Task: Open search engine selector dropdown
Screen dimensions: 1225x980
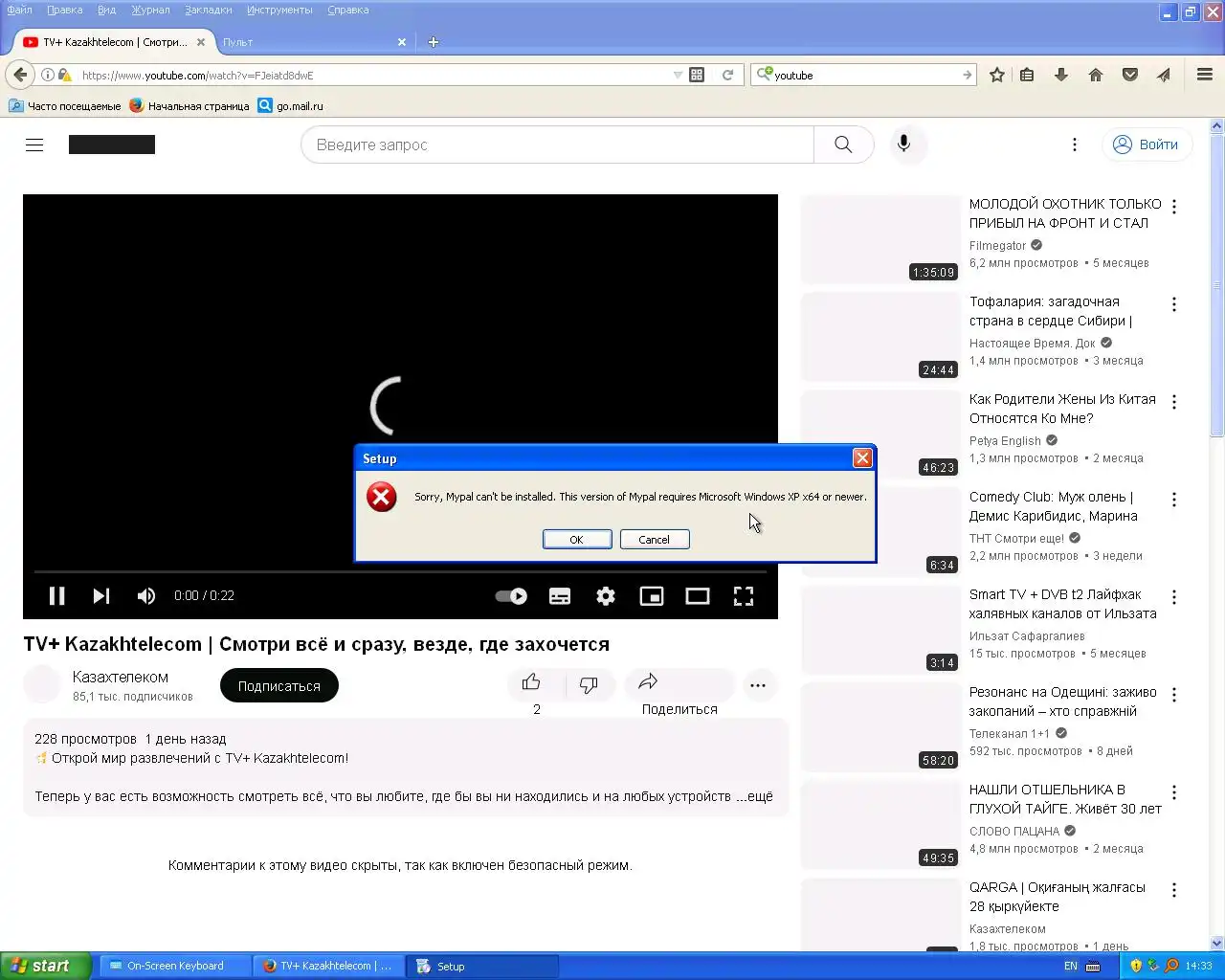Action: [x=764, y=75]
